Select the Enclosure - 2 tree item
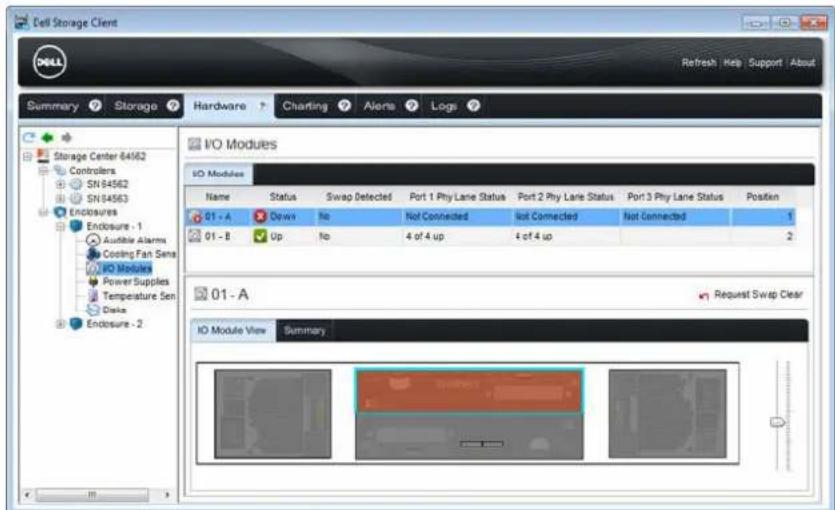 click(114, 324)
